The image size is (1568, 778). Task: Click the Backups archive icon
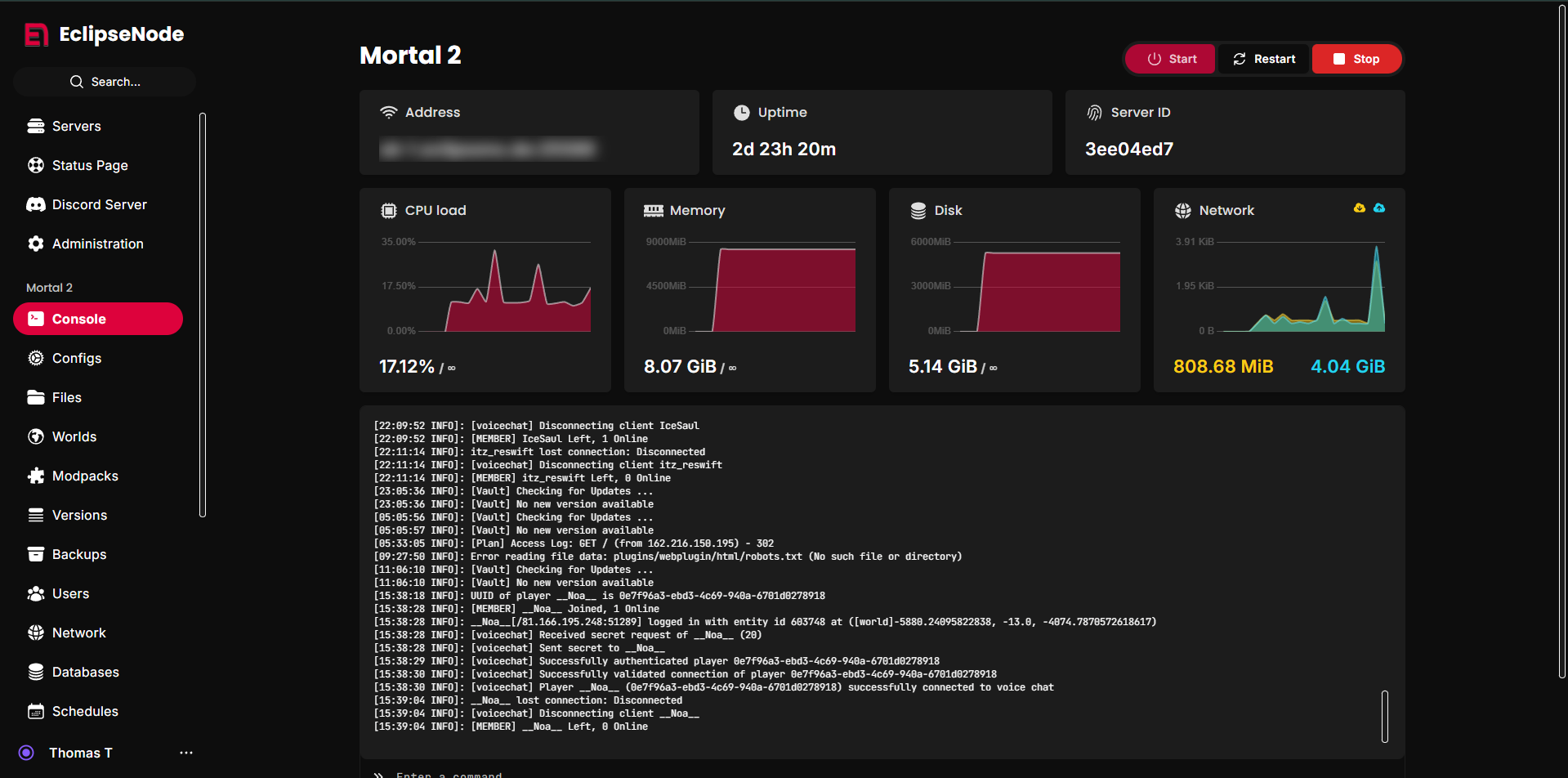click(x=36, y=554)
